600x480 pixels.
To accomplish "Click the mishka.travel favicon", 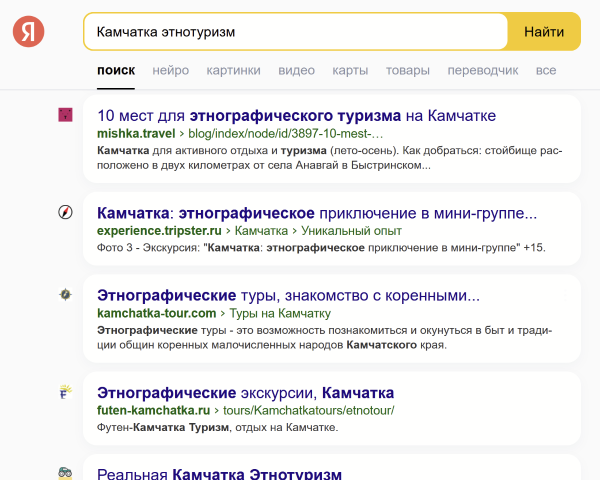I will tap(65, 115).
